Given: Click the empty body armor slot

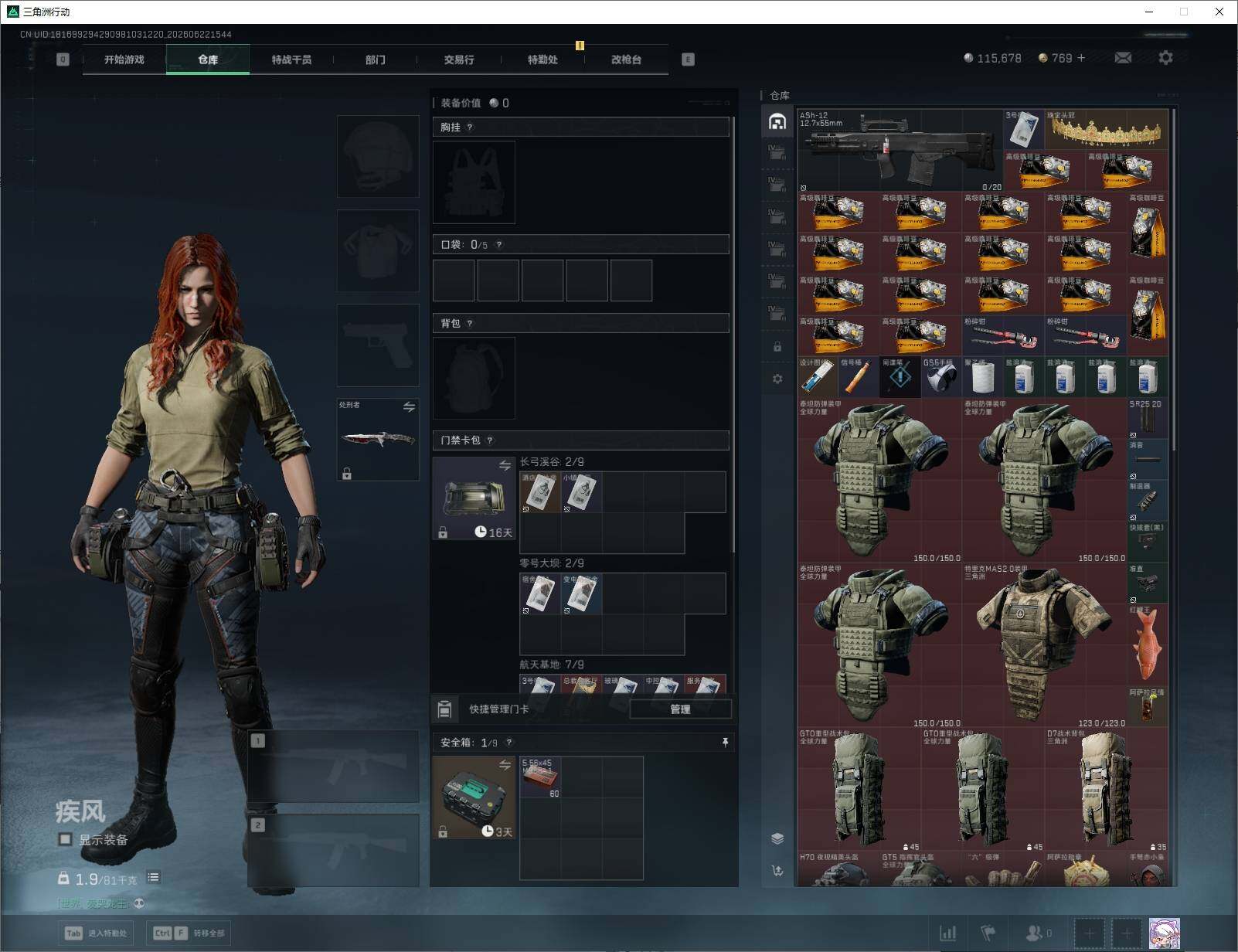Looking at the screenshot, I should coord(378,250).
